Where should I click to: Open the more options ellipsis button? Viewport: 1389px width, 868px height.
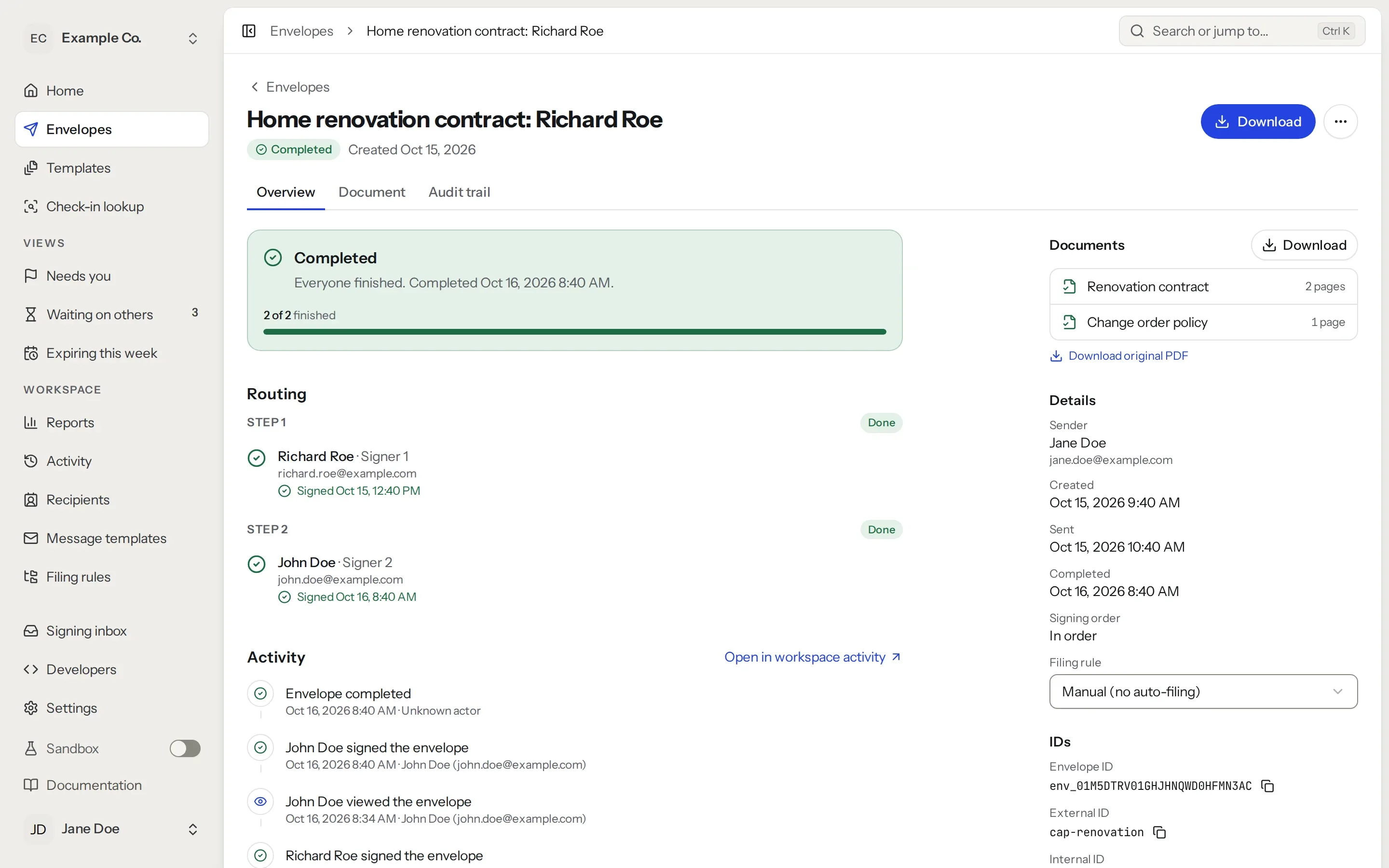1340,121
